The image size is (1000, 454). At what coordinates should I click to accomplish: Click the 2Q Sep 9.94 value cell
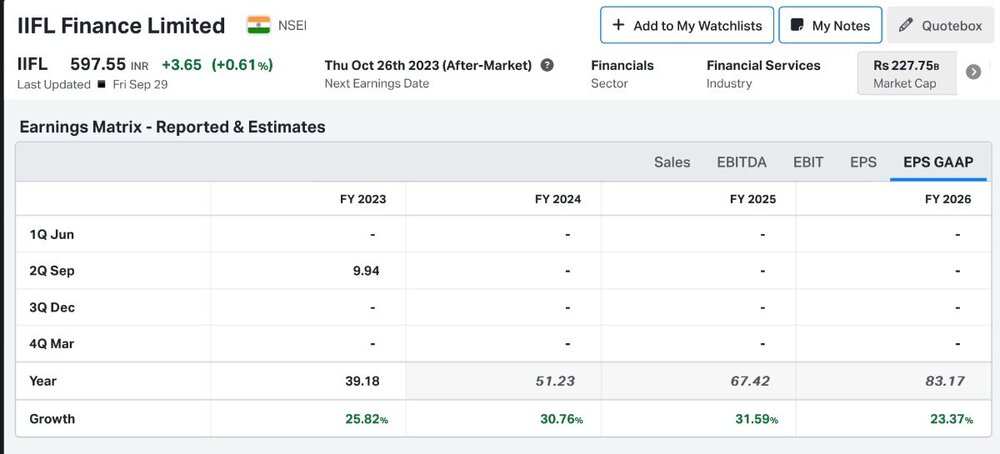[308, 270]
